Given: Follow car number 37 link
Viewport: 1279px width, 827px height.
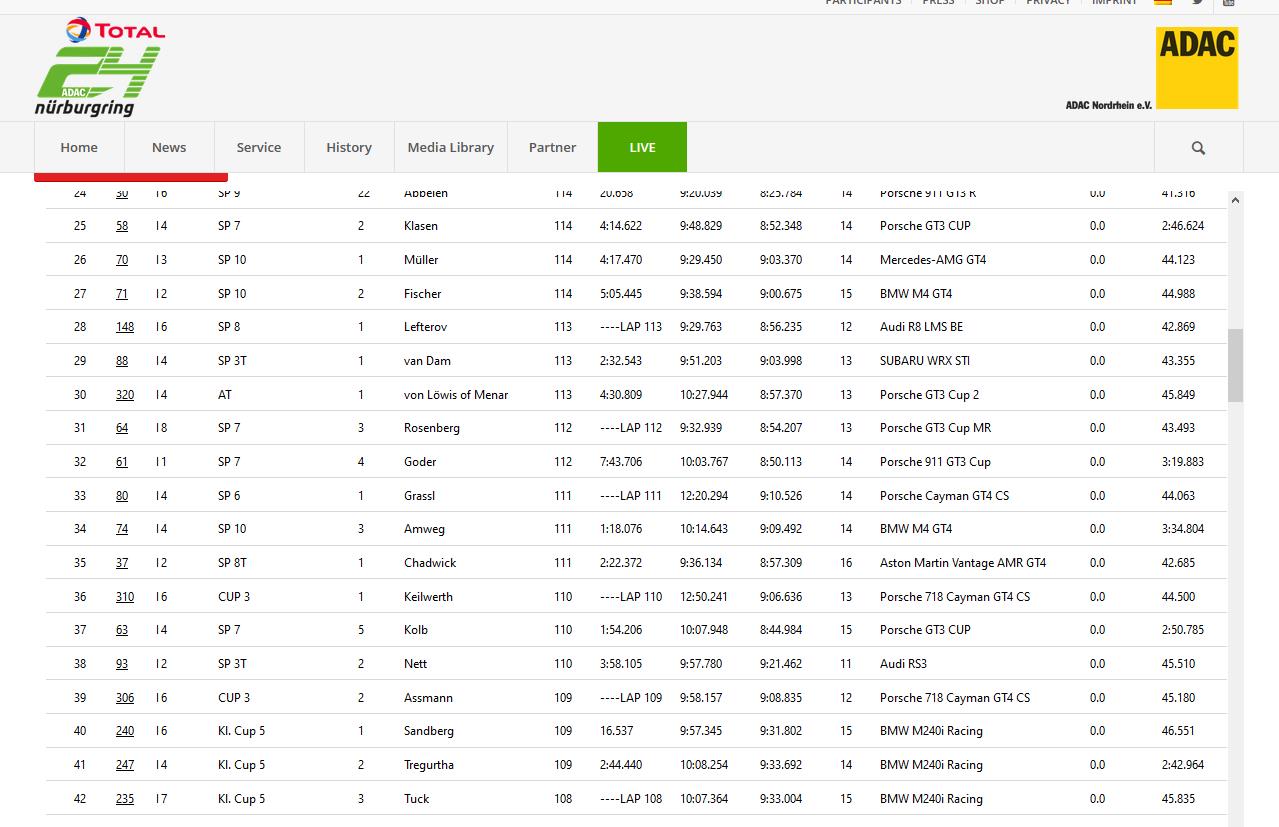Looking at the screenshot, I should pos(122,563).
